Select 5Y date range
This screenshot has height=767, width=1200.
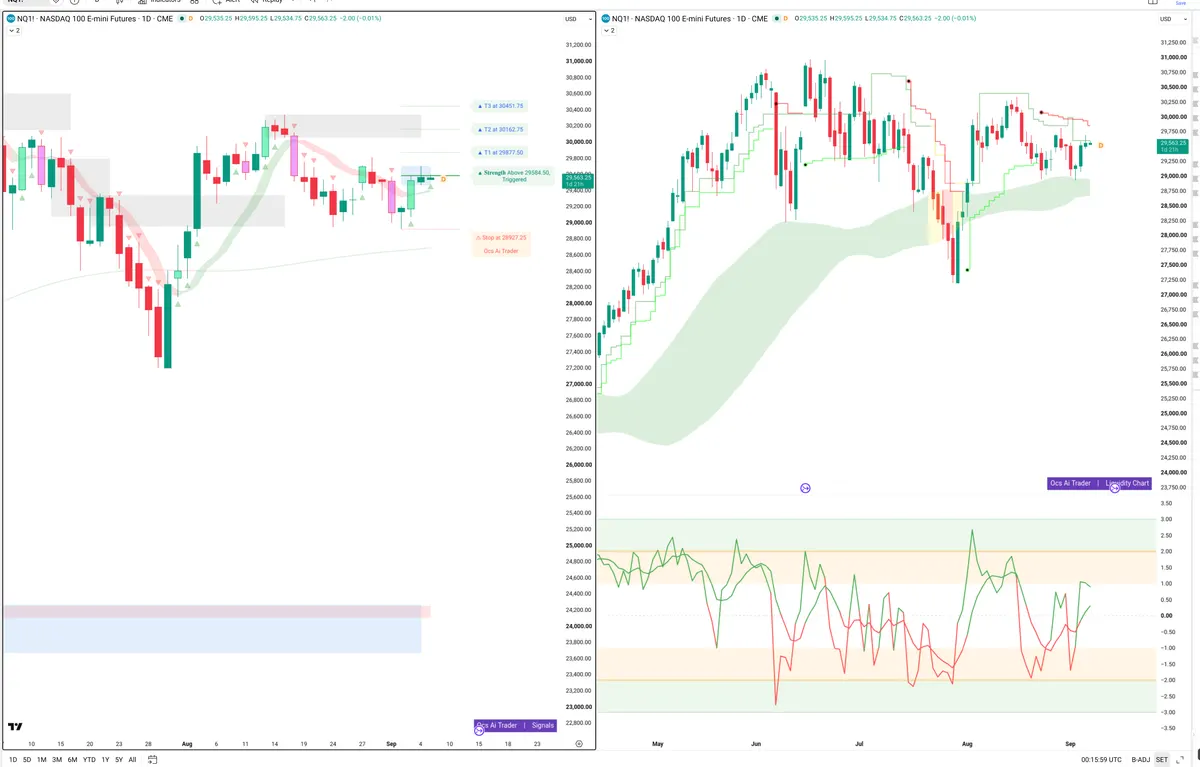(119, 760)
